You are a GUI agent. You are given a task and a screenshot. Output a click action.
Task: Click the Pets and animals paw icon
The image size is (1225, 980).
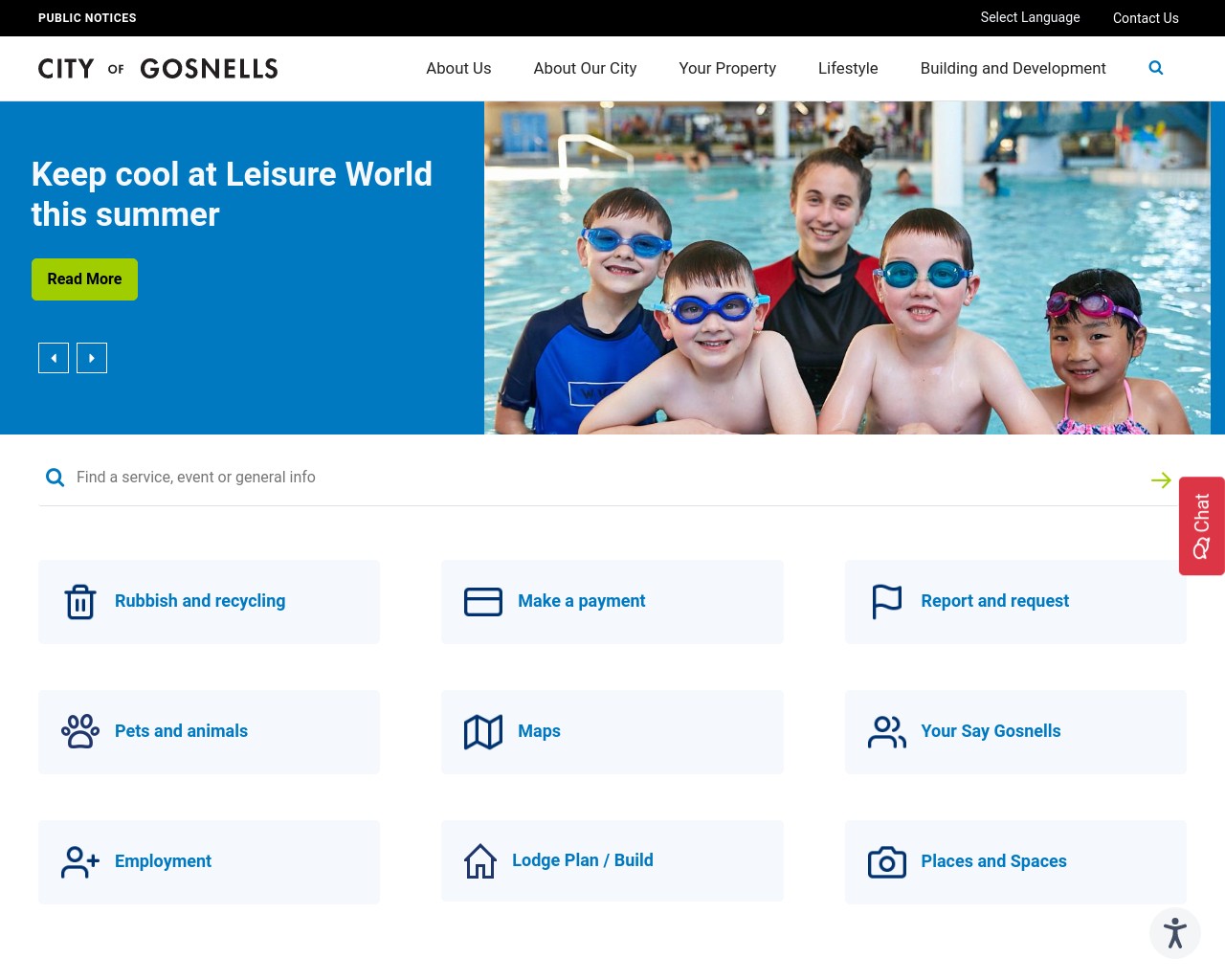coord(80,731)
